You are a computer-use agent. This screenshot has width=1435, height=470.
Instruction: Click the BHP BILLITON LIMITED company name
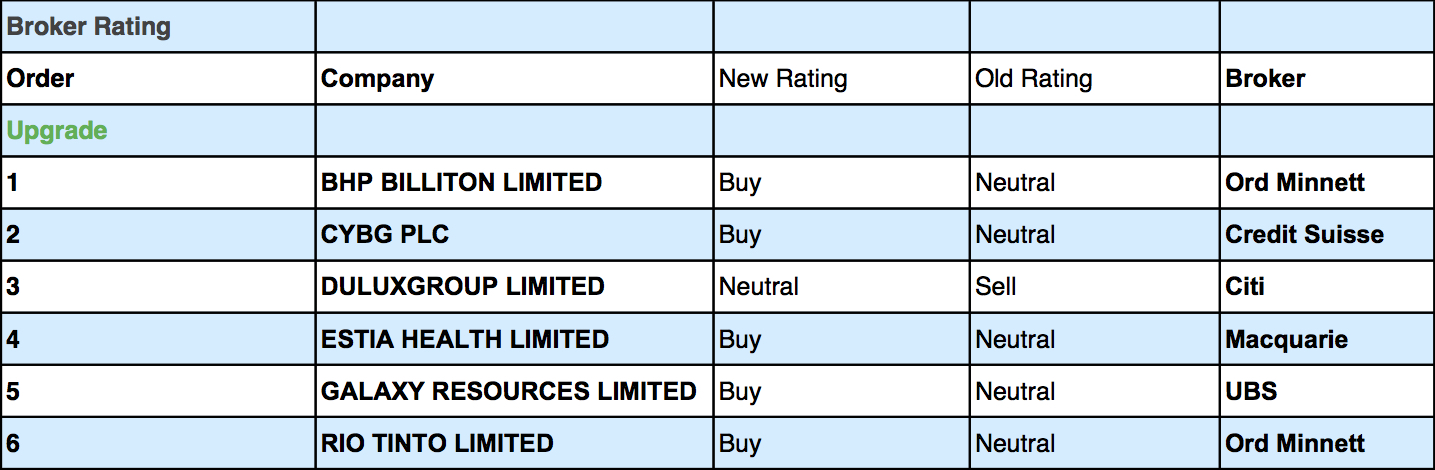[x=461, y=183]
